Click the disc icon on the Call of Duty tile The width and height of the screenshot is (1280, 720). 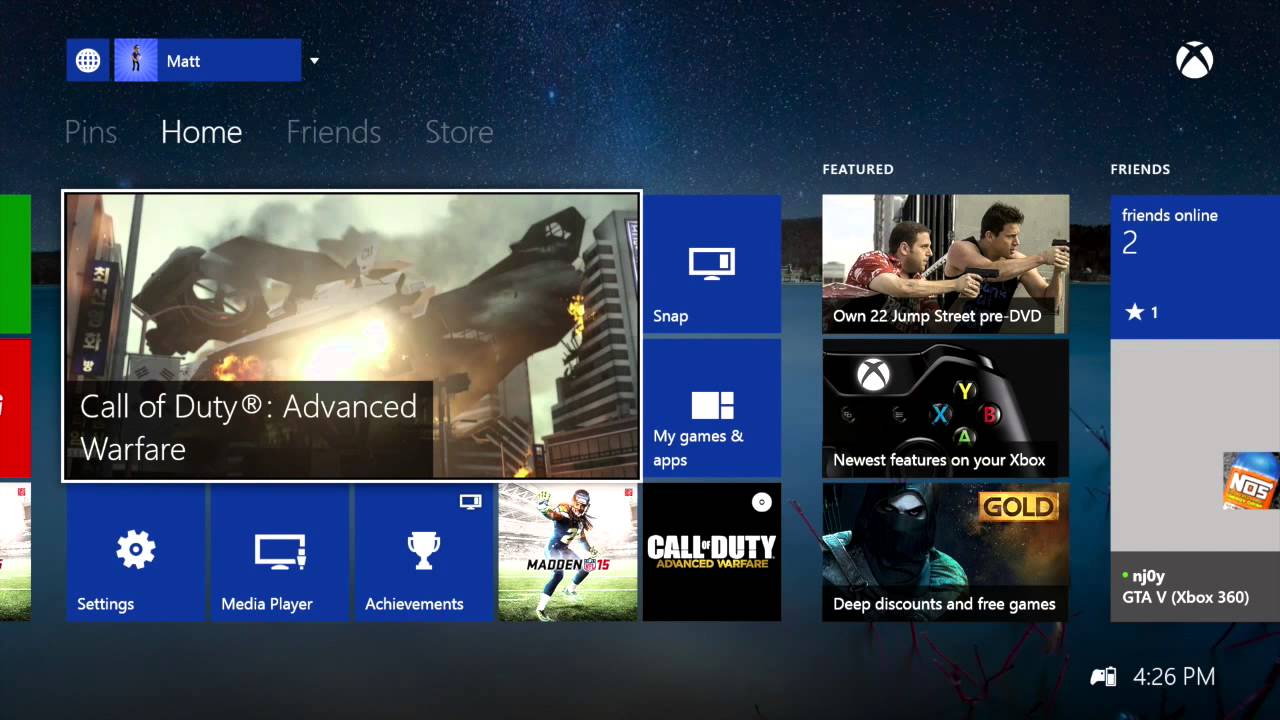(x=762, y=502)
